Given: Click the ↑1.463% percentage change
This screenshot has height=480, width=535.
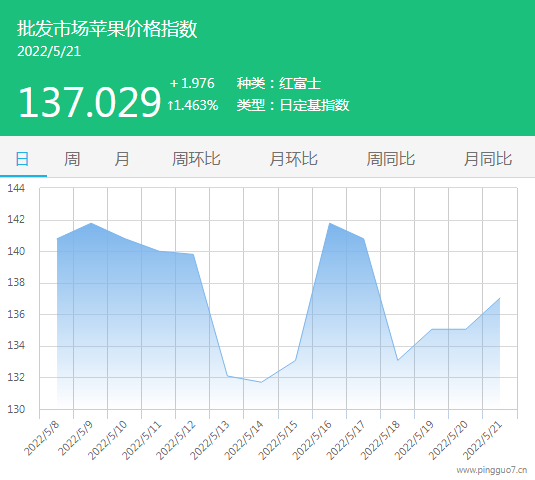Looking at the screenshot, I should click(x=193, y=105).
